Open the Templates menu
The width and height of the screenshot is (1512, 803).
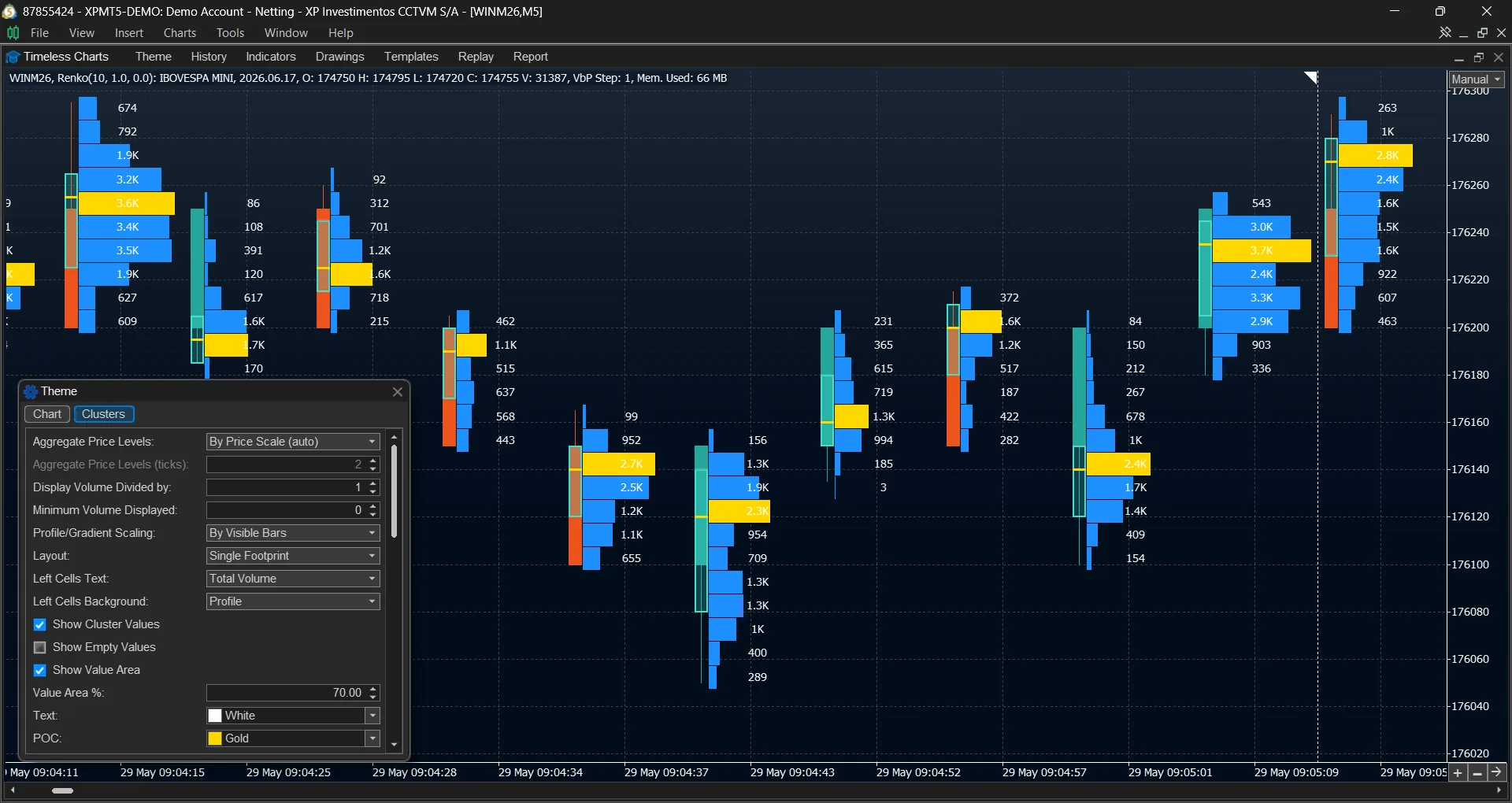pyautogui.click(x=411, y=57)
